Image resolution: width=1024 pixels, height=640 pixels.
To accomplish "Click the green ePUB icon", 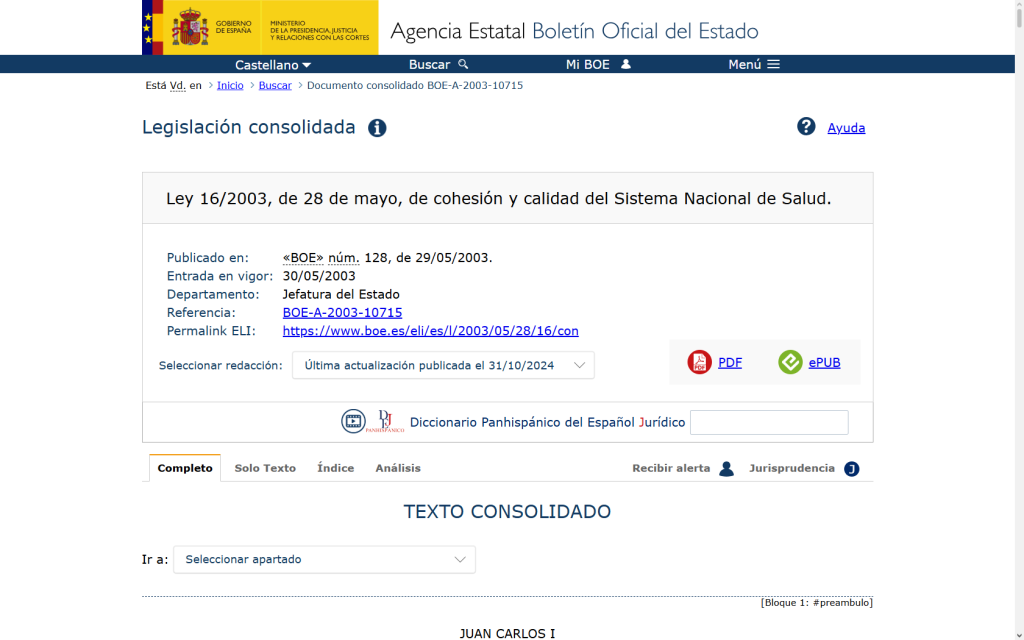I will pos(790,362).
